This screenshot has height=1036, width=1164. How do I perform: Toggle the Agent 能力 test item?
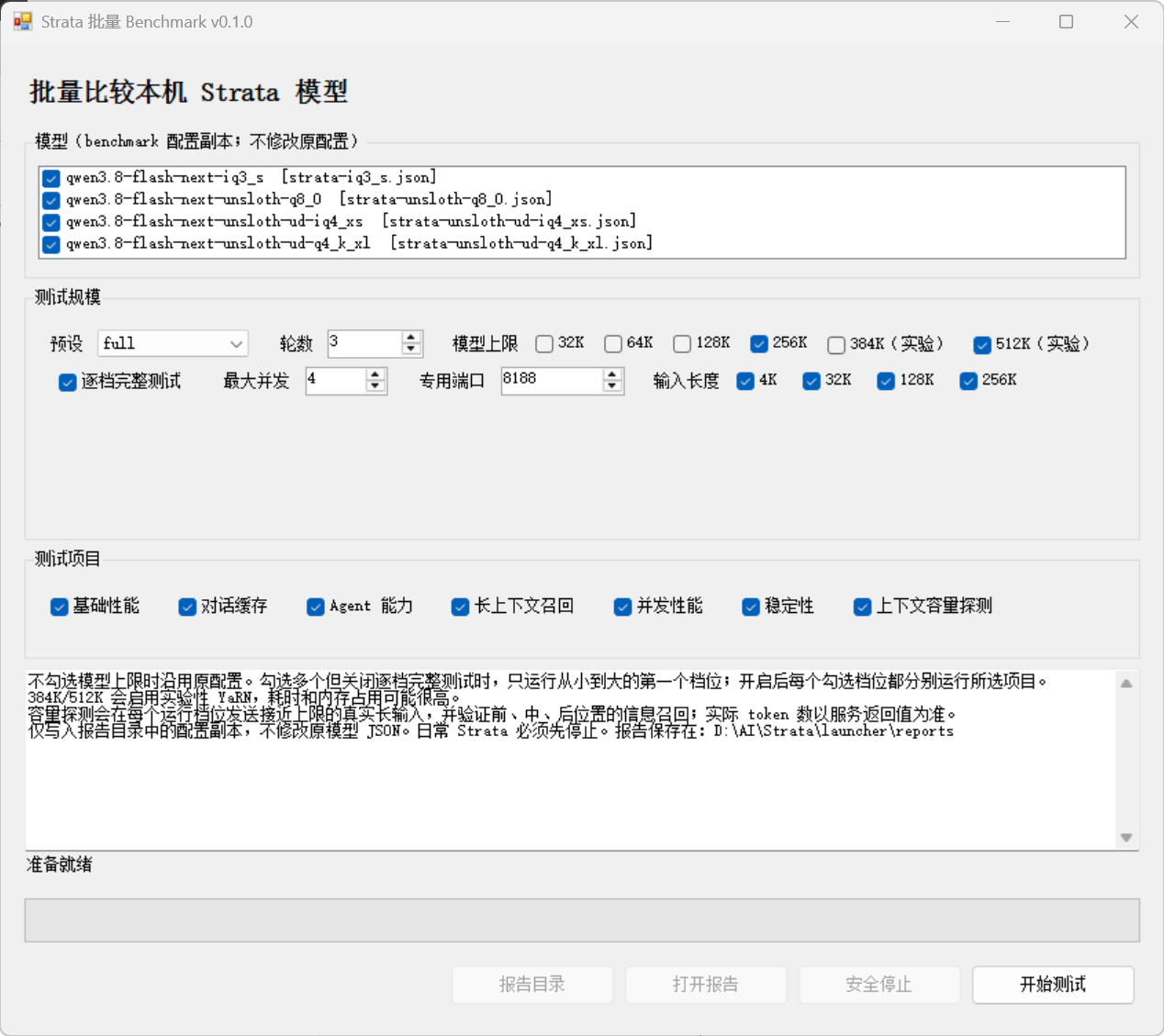coord(316,607)
